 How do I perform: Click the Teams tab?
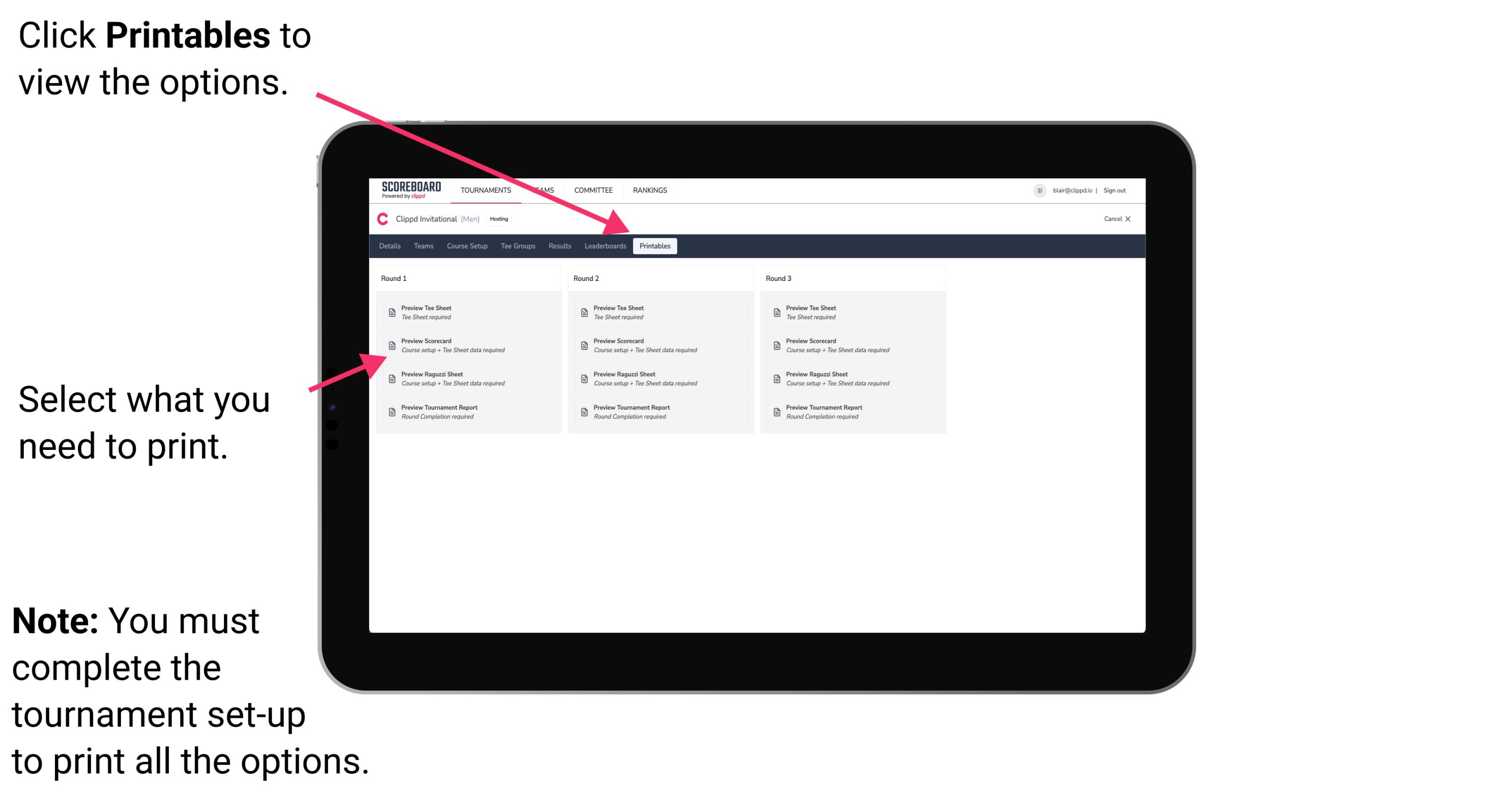(x=421, y=246)
